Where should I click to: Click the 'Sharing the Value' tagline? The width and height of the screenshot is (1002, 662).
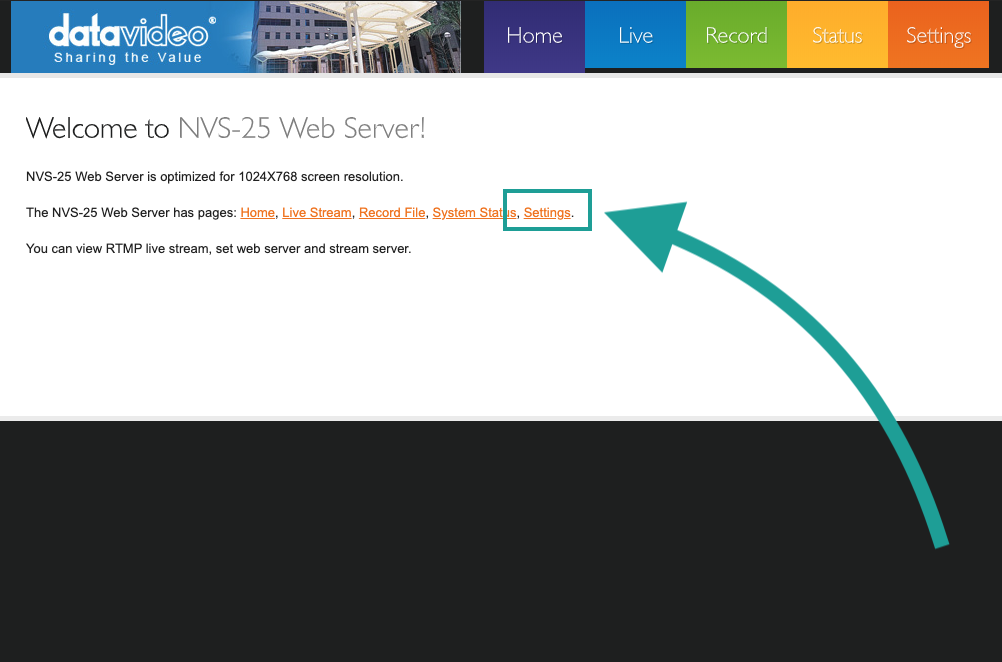(128, 58)
